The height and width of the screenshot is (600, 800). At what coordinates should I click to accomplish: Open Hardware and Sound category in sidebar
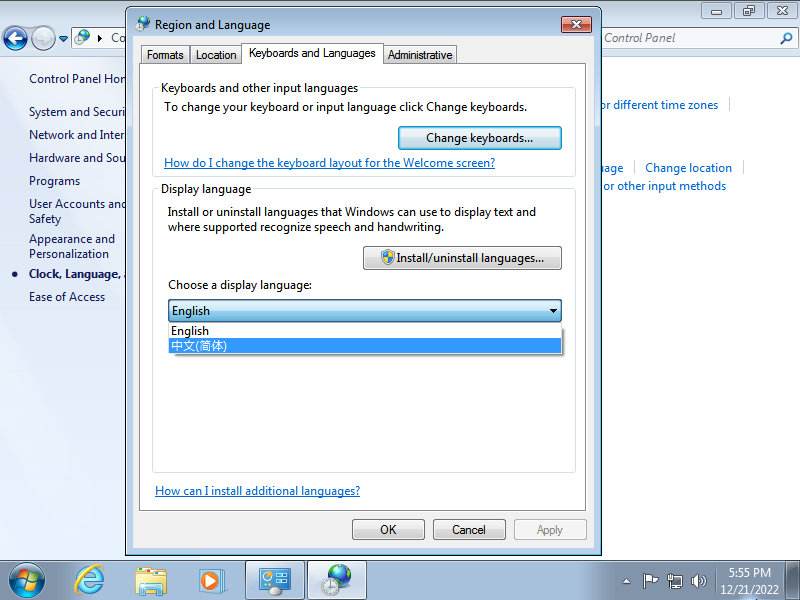click(77, 158)
